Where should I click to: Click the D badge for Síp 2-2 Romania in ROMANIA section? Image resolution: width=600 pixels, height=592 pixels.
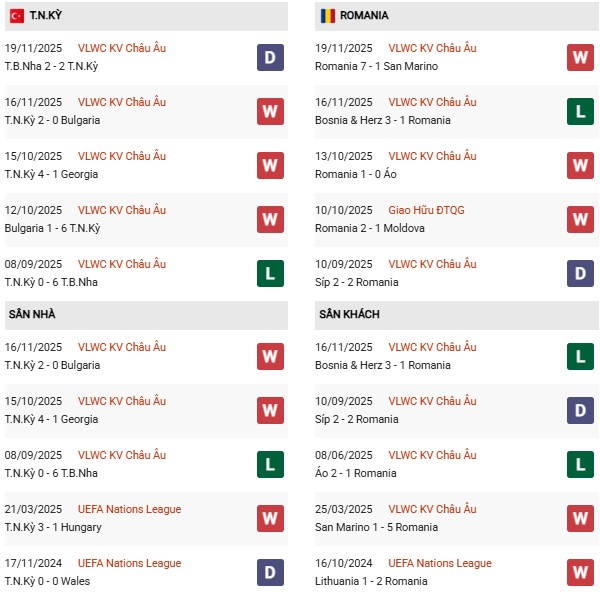click(580, 273)
